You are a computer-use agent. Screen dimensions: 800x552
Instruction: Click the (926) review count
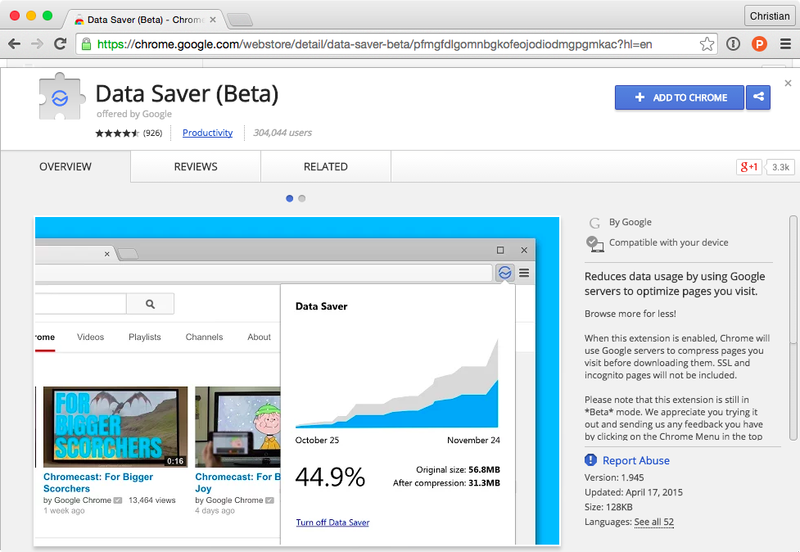pos(153,133)
